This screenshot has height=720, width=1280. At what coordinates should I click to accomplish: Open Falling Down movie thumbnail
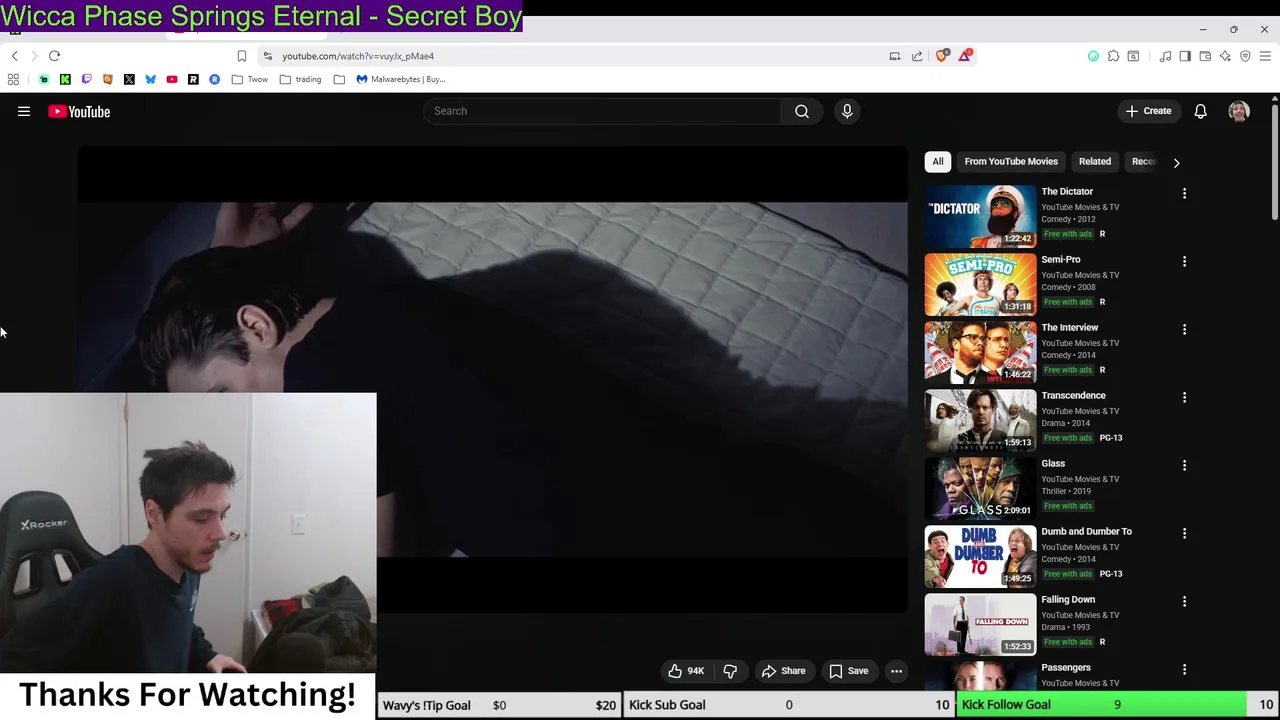980,624
